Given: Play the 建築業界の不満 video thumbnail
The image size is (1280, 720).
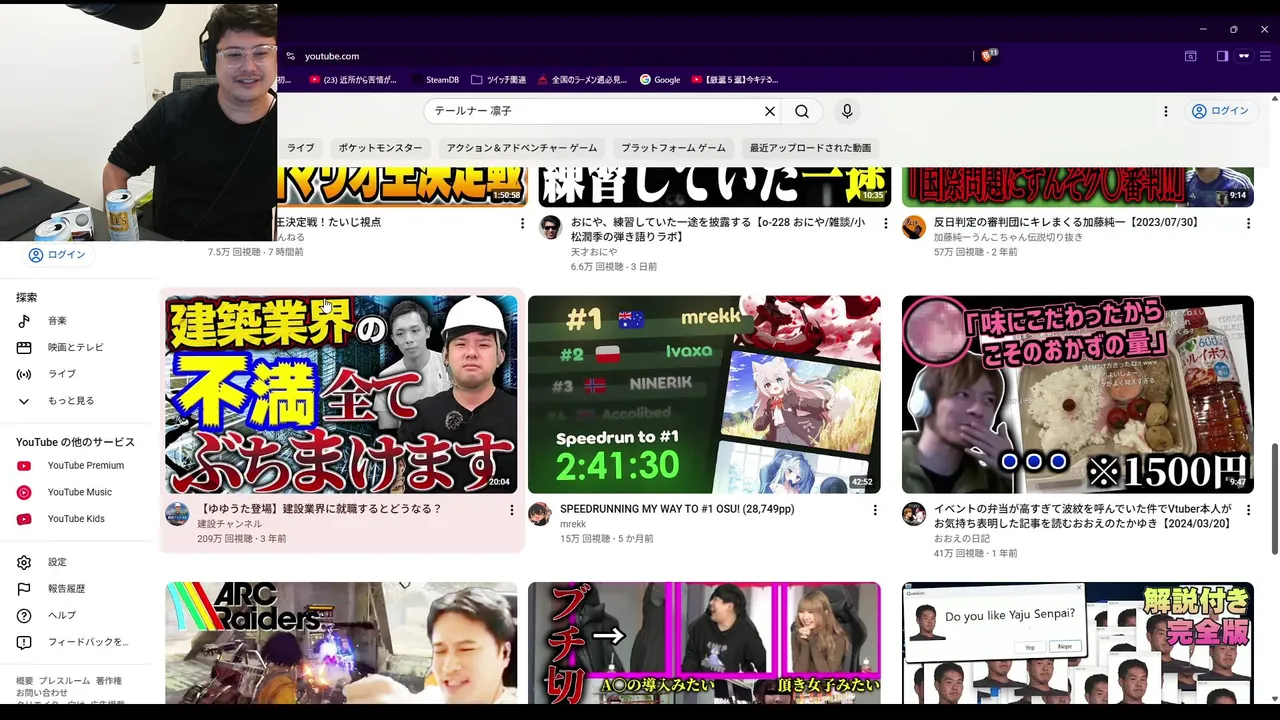Looking at the screenshot, I should coord(341,394).
